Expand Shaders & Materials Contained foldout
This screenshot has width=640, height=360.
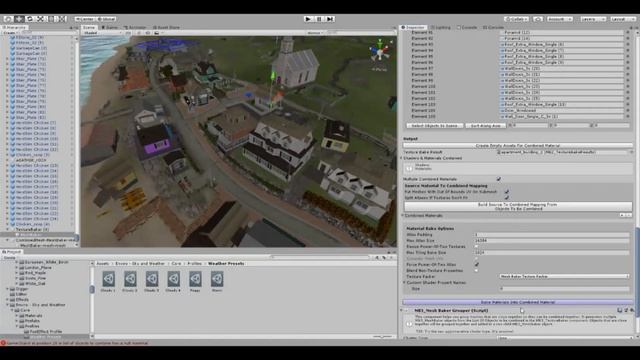402,158
